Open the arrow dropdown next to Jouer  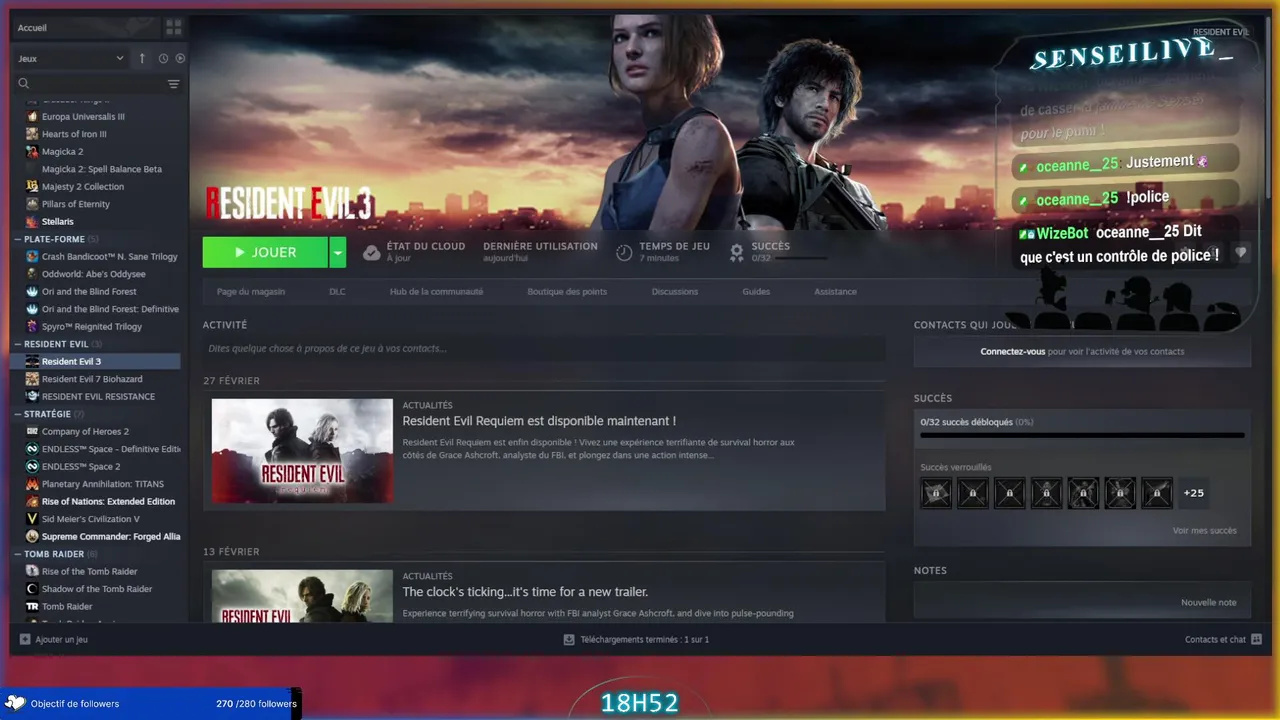click(x=338, y=253)
